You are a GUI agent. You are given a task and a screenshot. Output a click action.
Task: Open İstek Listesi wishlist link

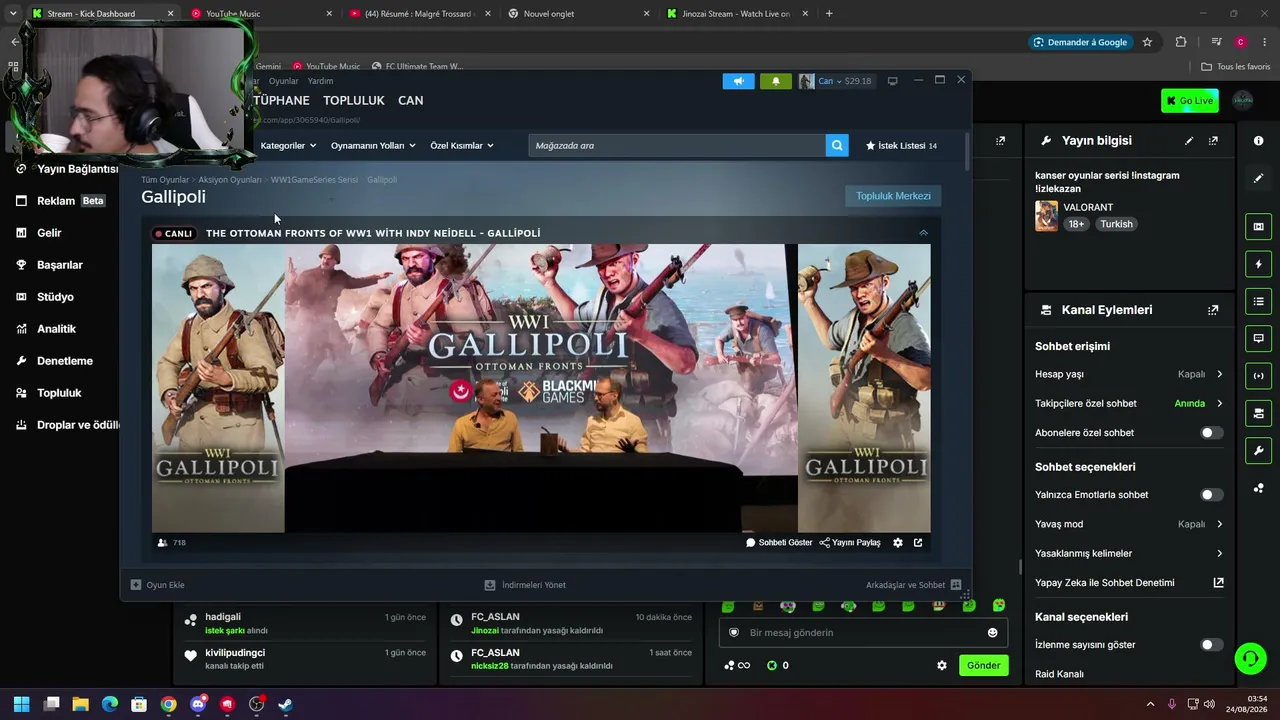[901, 146]
